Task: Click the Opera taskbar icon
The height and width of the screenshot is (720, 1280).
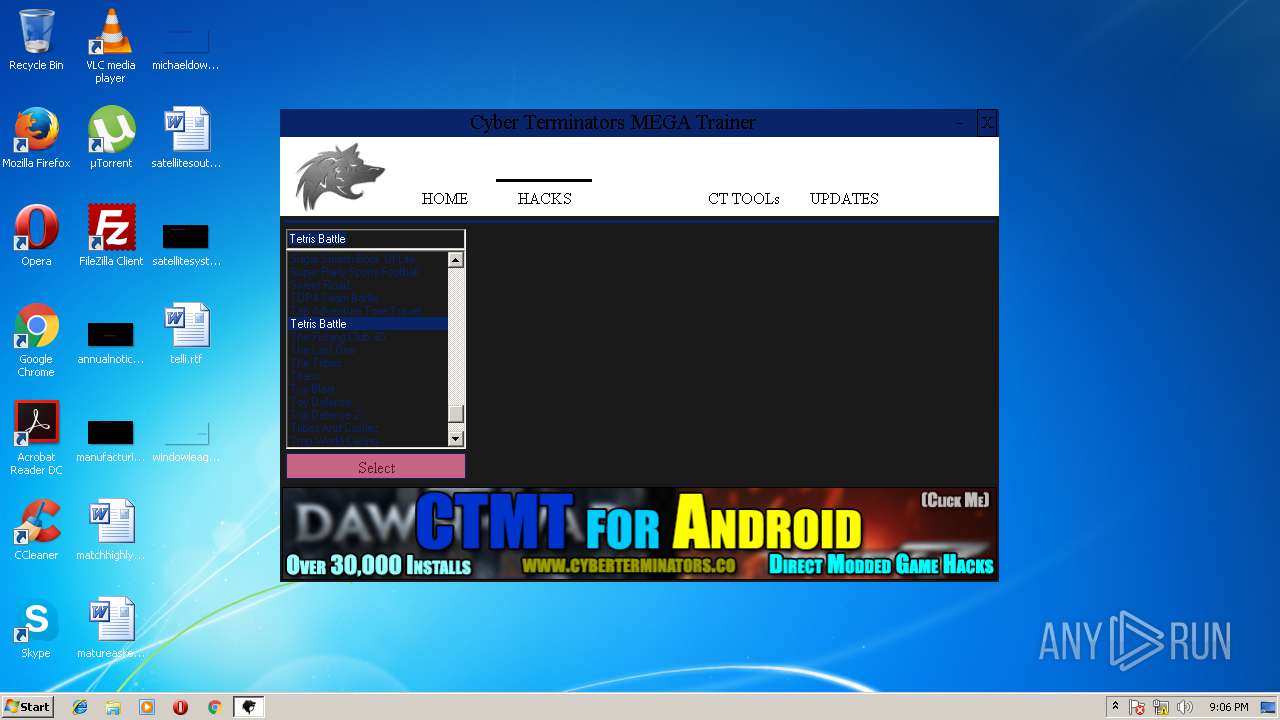Action: tap(180, 707)
